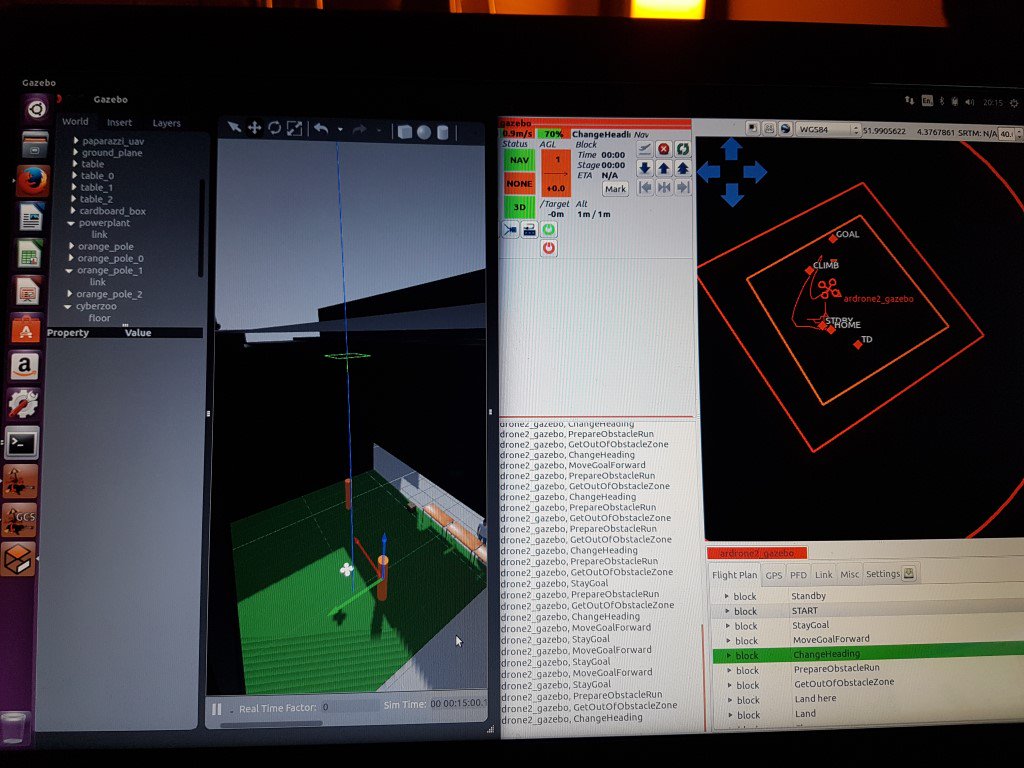Click the green resurrect arrows icon

coord(682,149)
